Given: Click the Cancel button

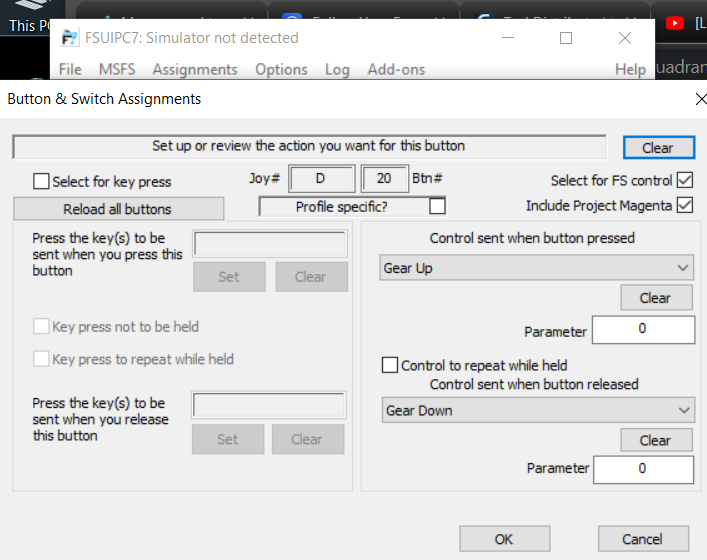Looking at the screenshot, I should (643, 539).
